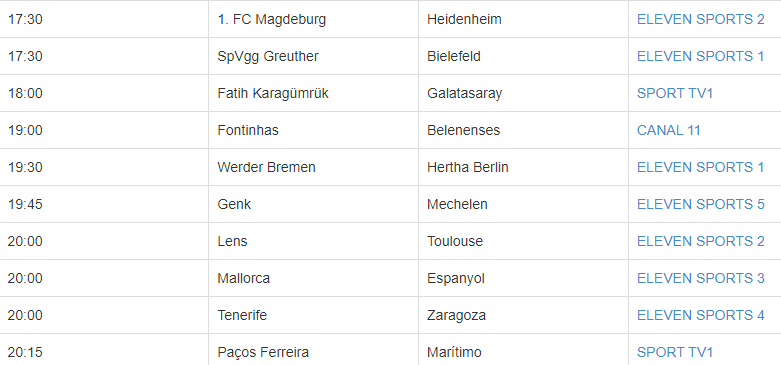Click ELEVEN SPORTS 1 link for SpVgg Greuther

pos(700,56)
